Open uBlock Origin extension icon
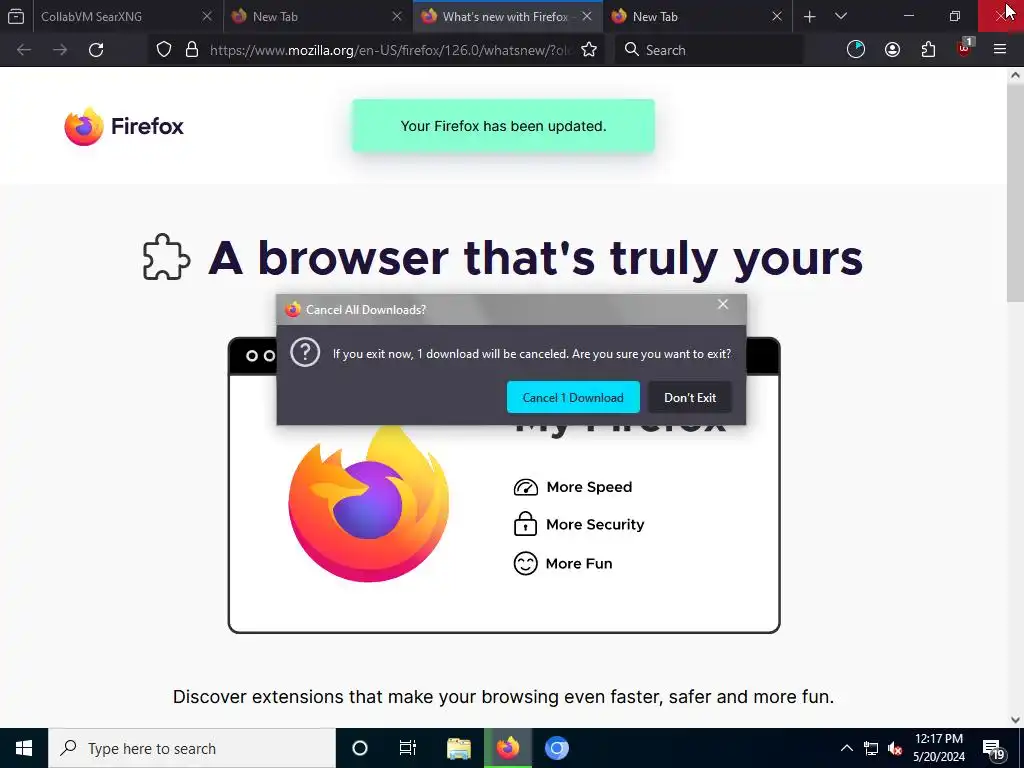 point(965,48)
